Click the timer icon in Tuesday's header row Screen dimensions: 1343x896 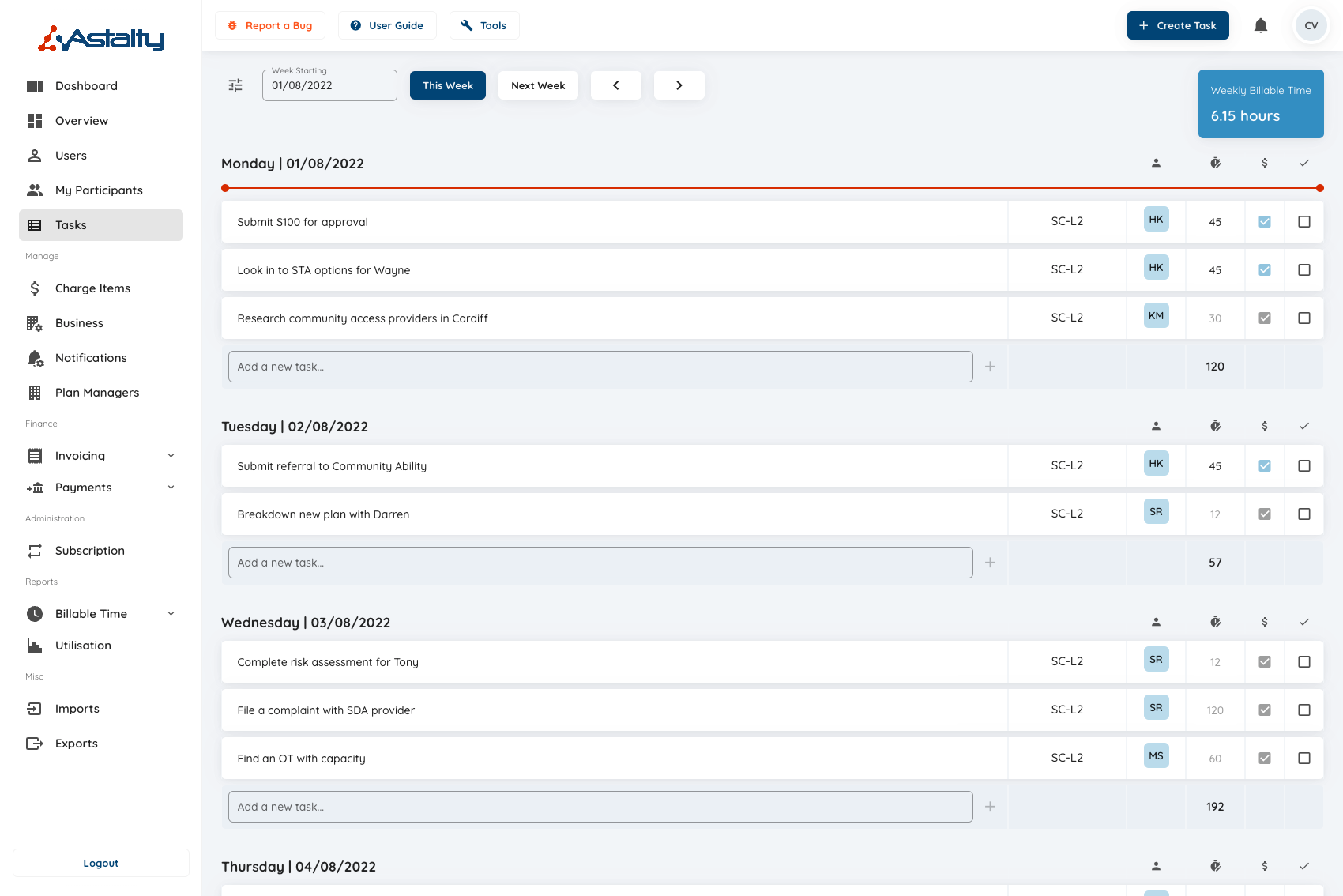(1215, 425)
